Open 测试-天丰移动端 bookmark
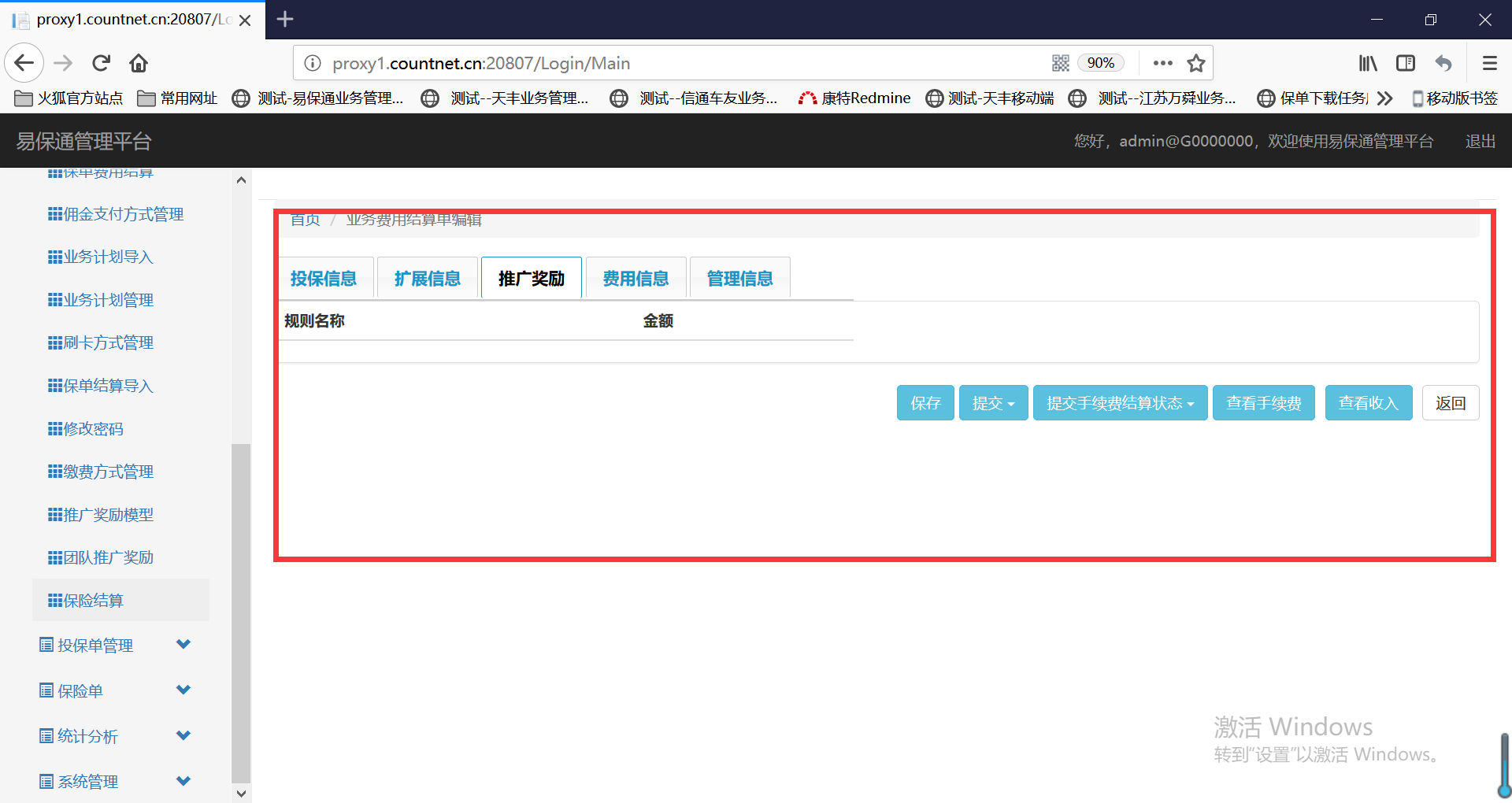 point(990,98)
